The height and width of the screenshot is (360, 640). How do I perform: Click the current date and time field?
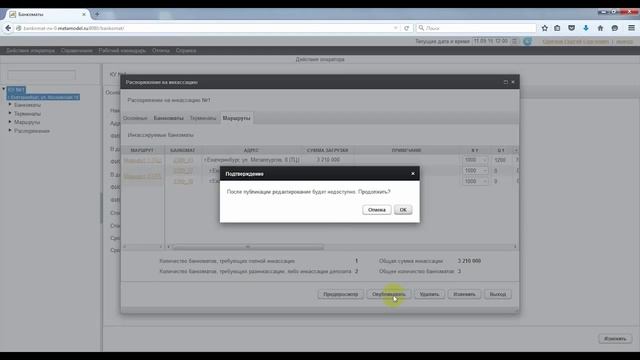[x=491, y=41]
